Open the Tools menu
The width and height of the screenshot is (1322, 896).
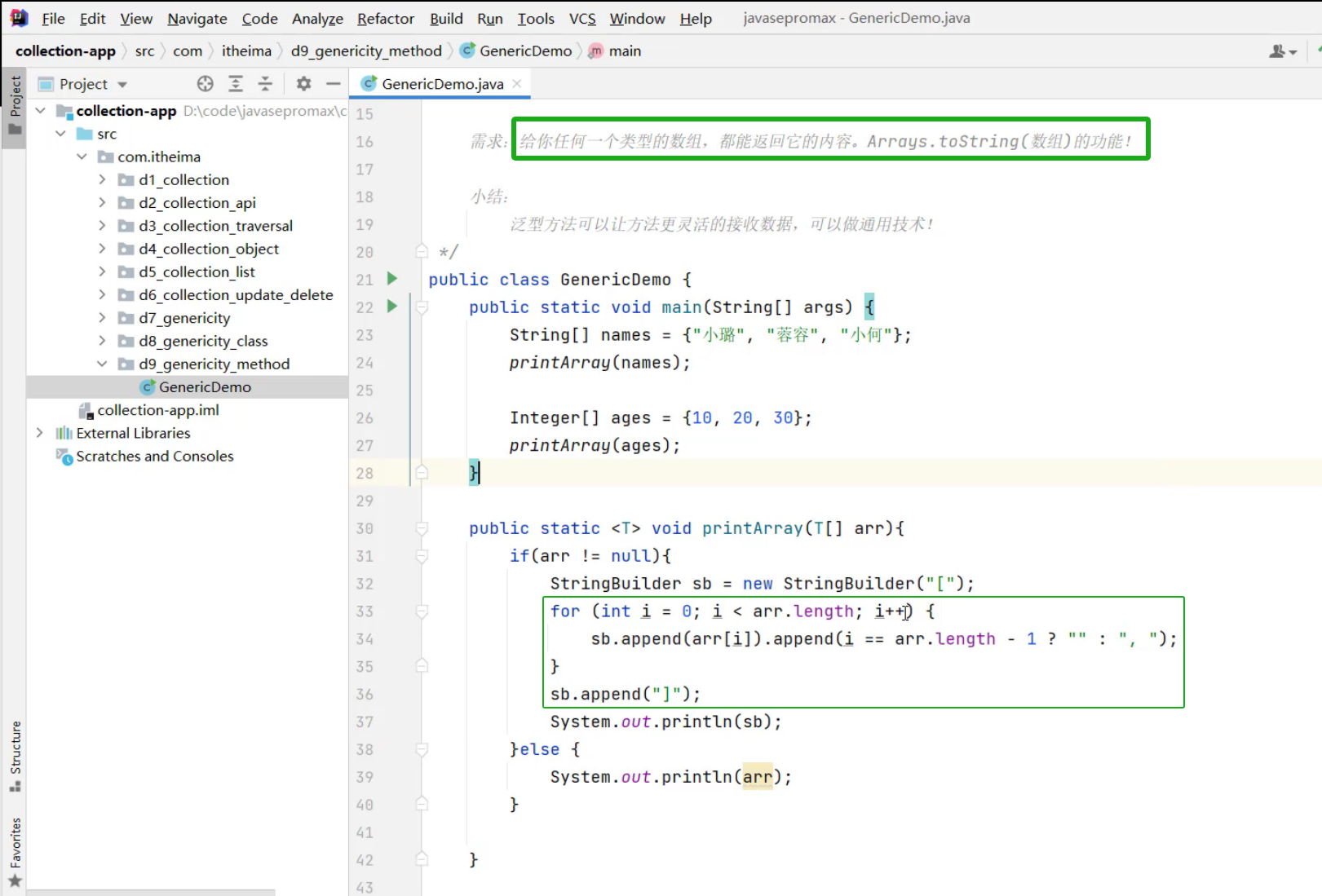536,19
